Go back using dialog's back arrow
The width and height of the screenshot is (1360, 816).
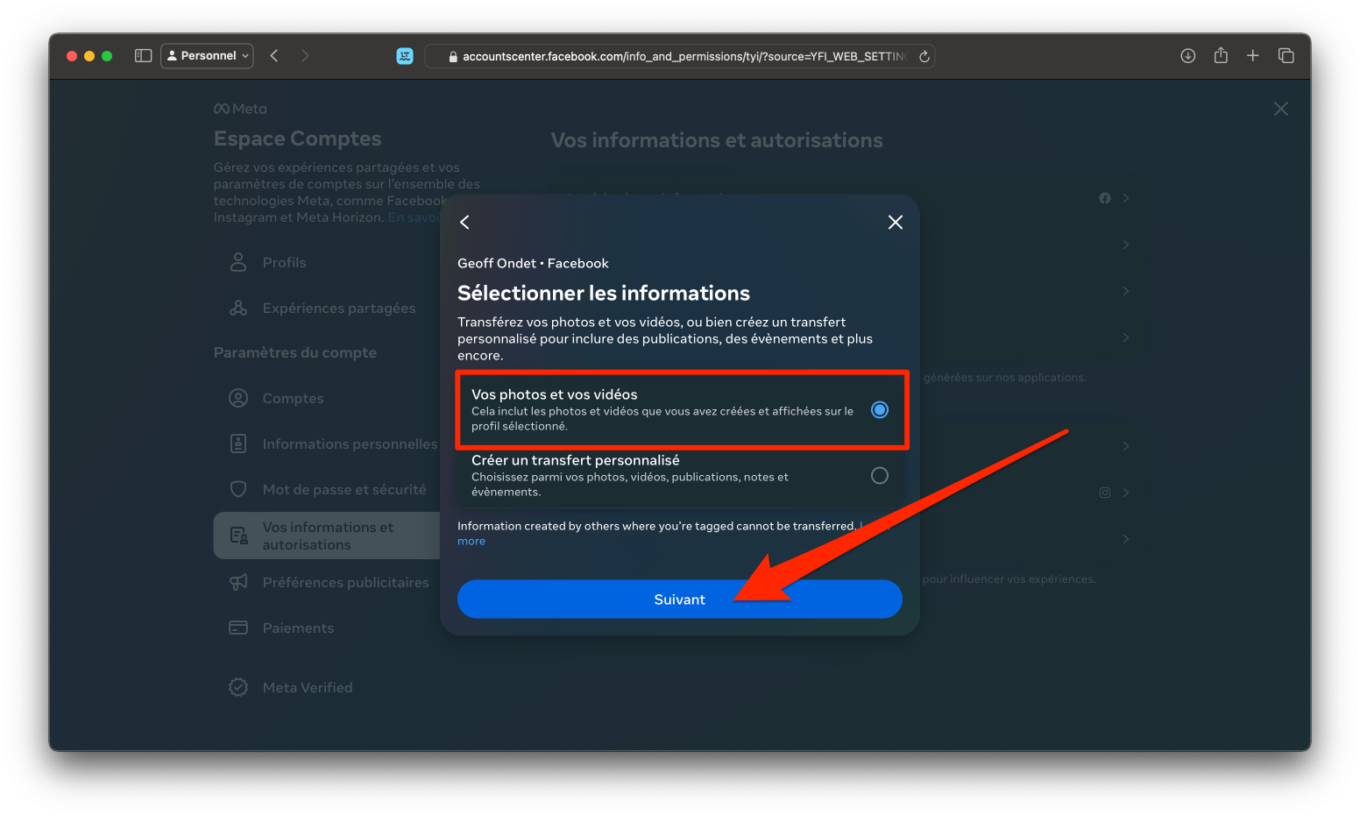point(464,222)
